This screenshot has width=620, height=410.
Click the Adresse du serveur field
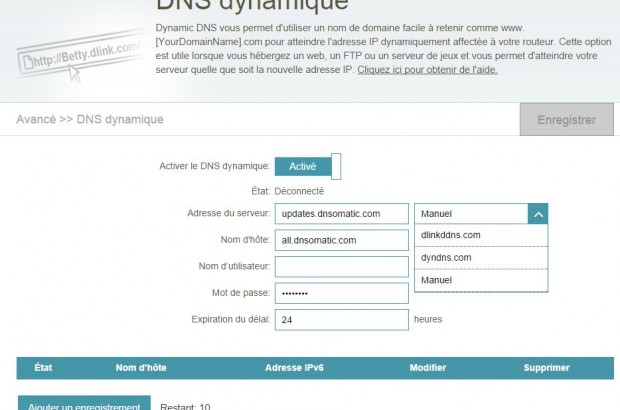coord(341,213)
